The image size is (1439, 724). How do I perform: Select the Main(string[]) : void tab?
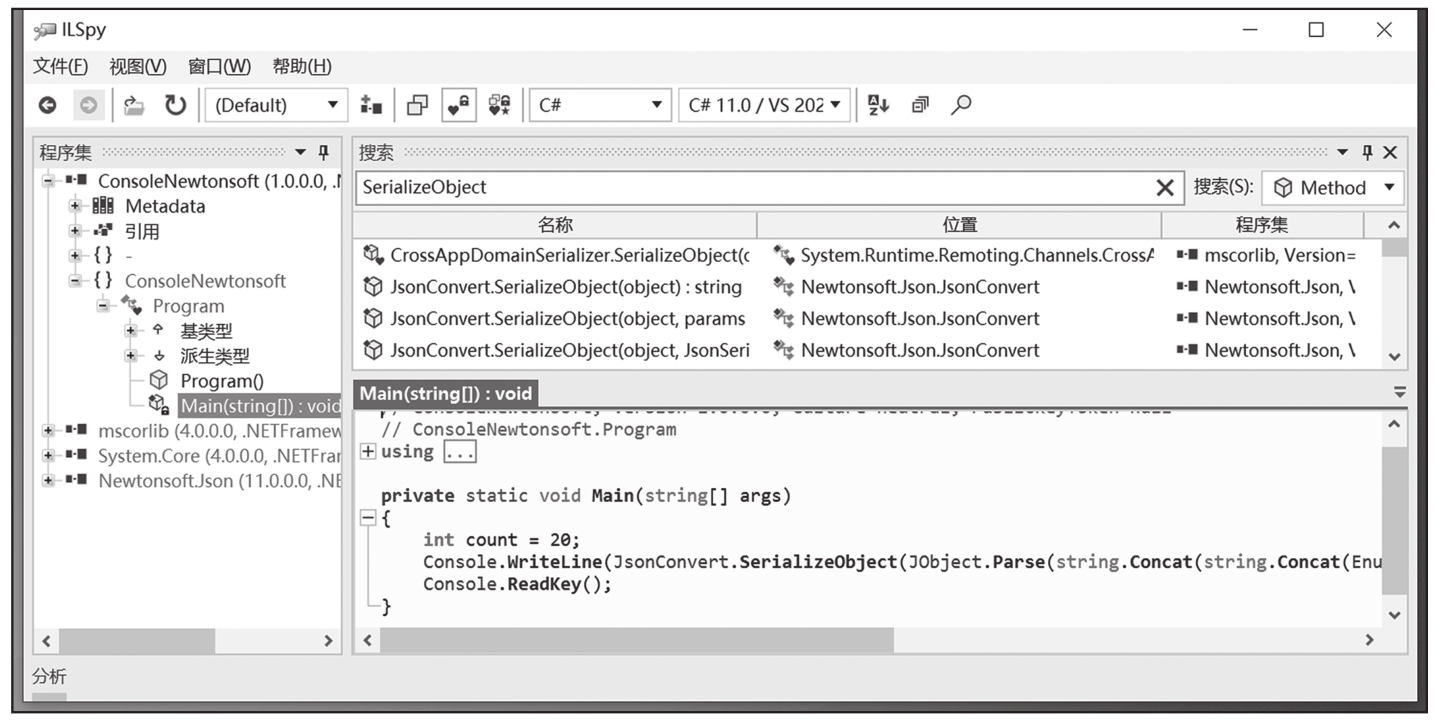(x=446, y=393)
